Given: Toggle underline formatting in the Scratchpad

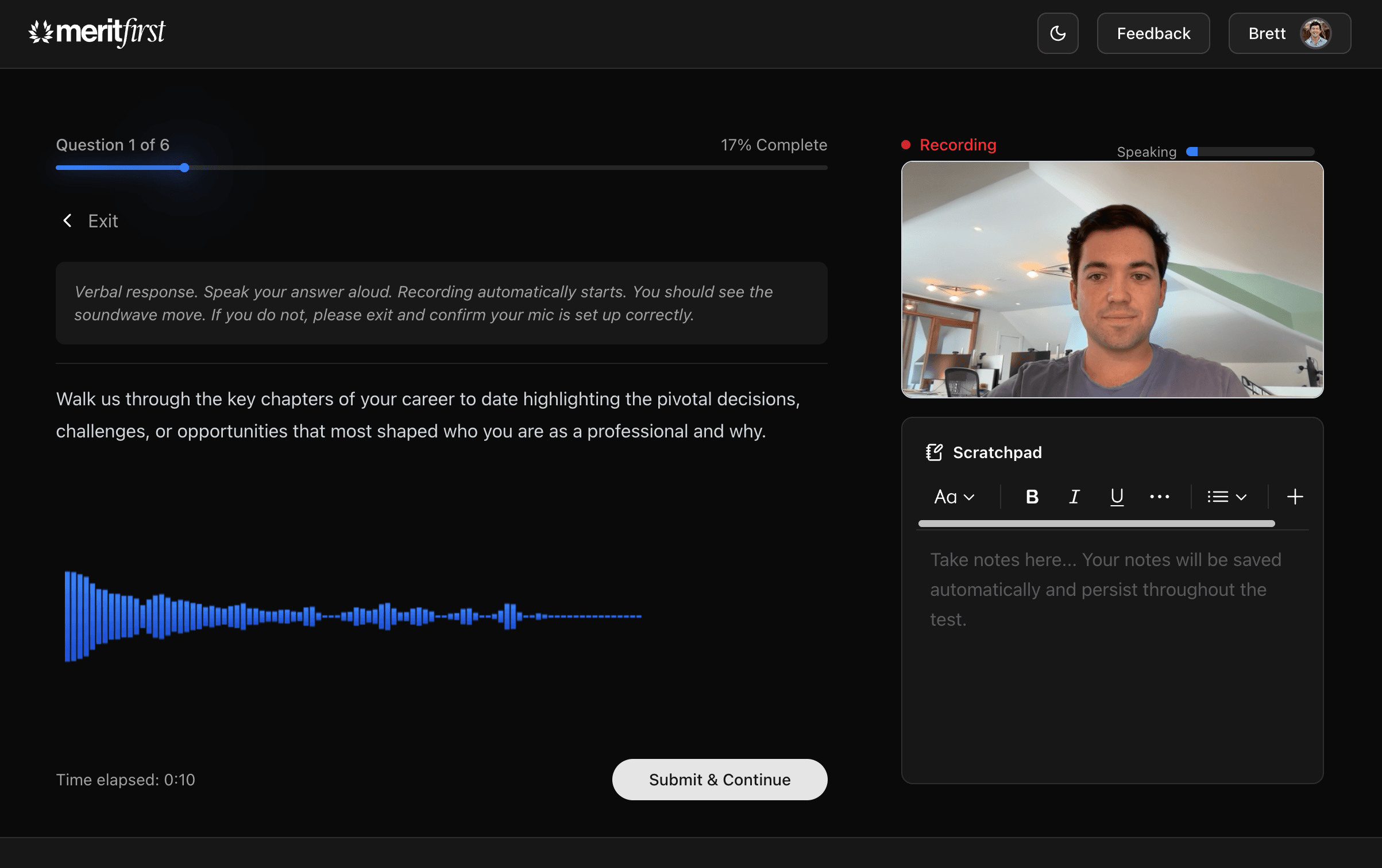Looking at the screenshot, I should pos(1116,497).
